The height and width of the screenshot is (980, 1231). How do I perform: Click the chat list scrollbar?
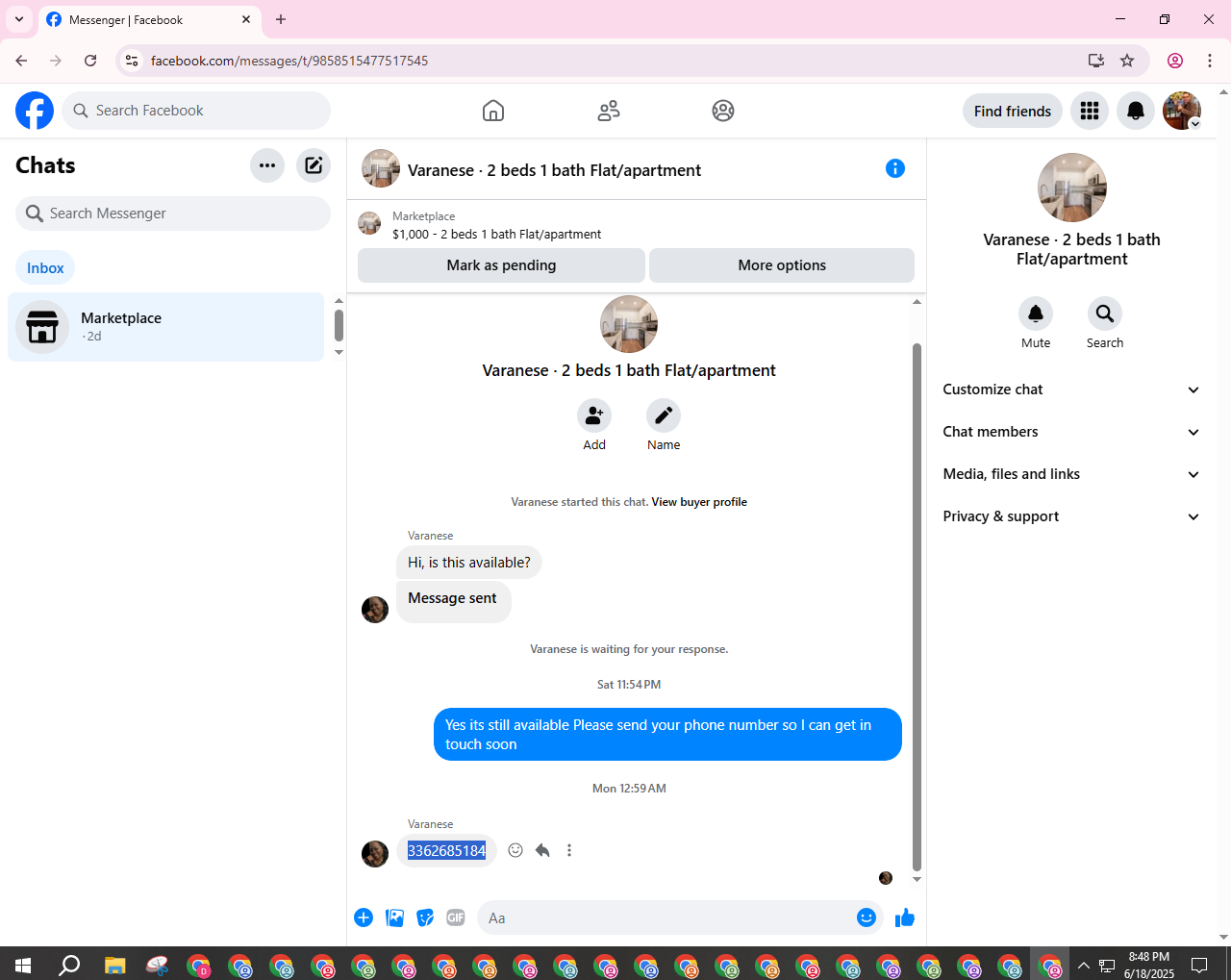click(339, 325)
